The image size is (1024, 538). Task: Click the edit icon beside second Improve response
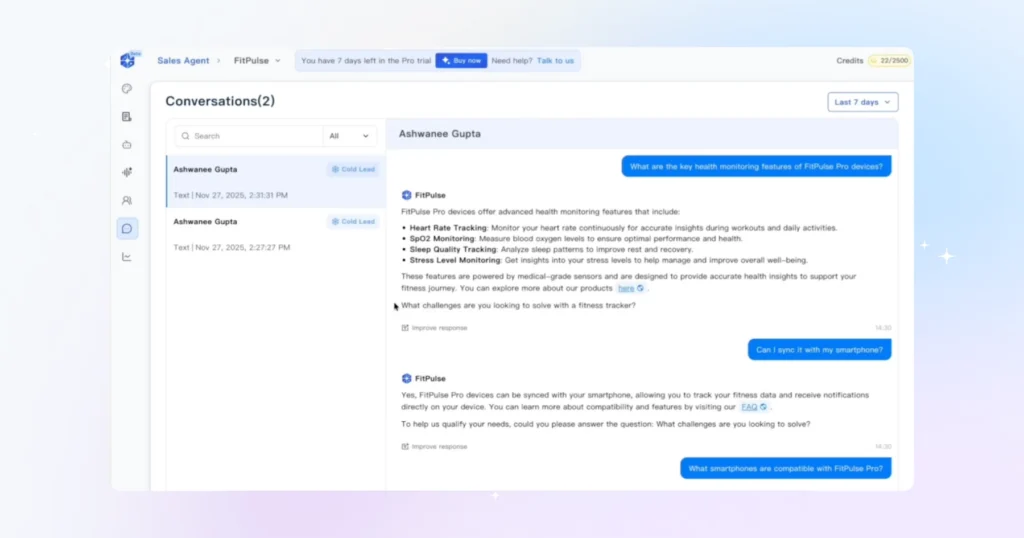(x=405, y=447)
